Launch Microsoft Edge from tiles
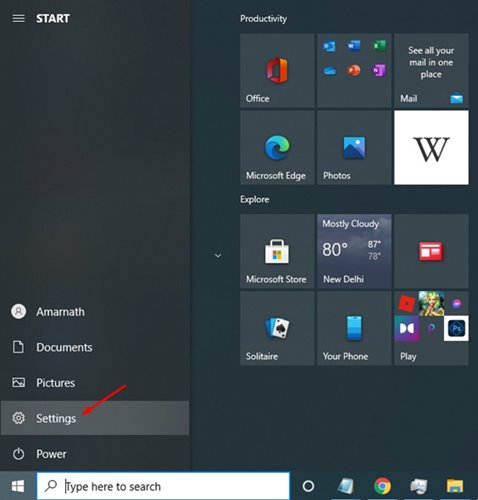 tap(277, 148)
